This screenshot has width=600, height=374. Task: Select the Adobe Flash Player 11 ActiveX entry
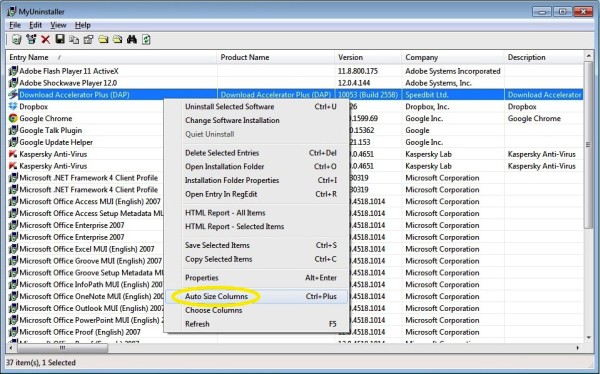point(69,71)
